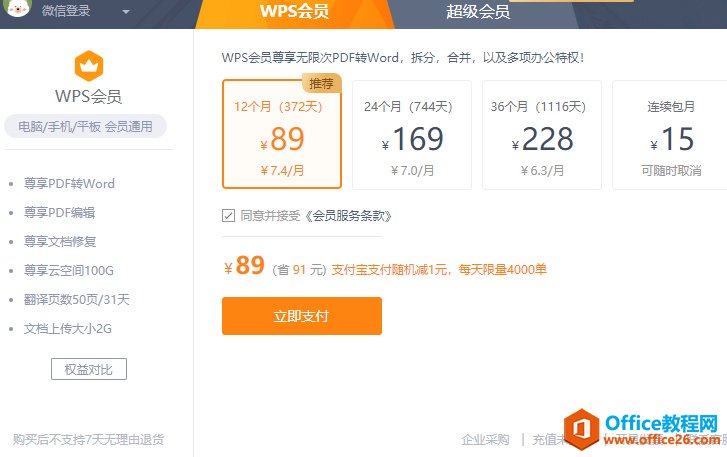Click the 尊享PDF编辑 benefit item

tap(59, 213)
